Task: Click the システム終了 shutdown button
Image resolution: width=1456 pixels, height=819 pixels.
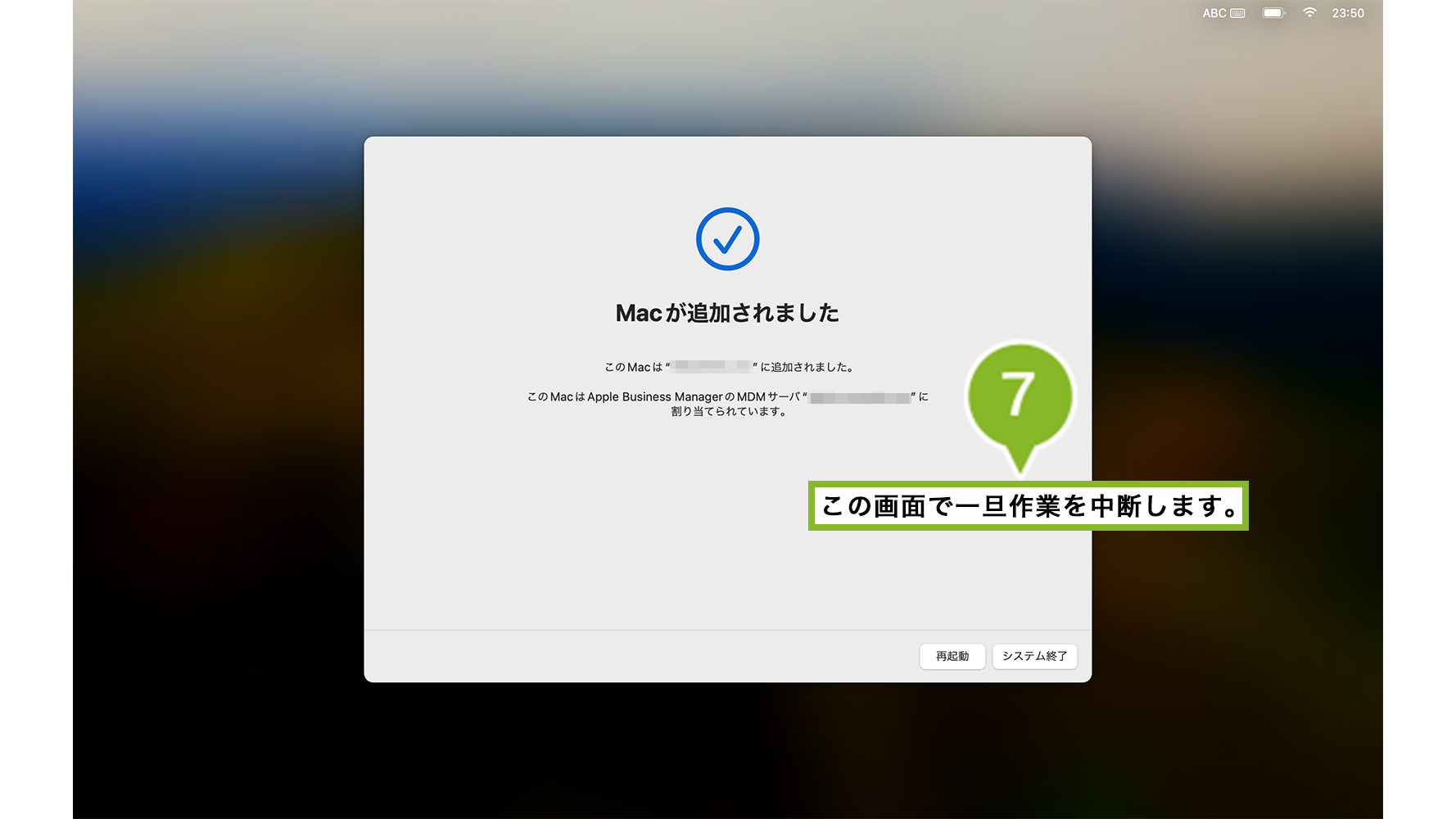Action: pos(1035,656)
